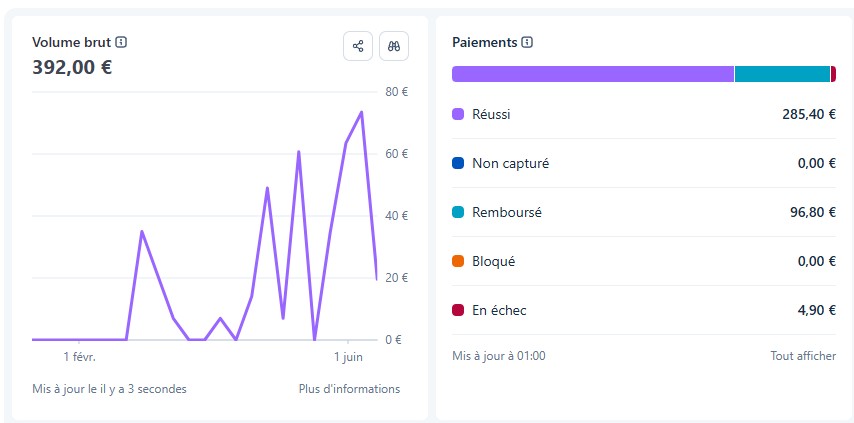Click the share icon button
The width and height of the screenshot is (854, 423).
(358, 46)
